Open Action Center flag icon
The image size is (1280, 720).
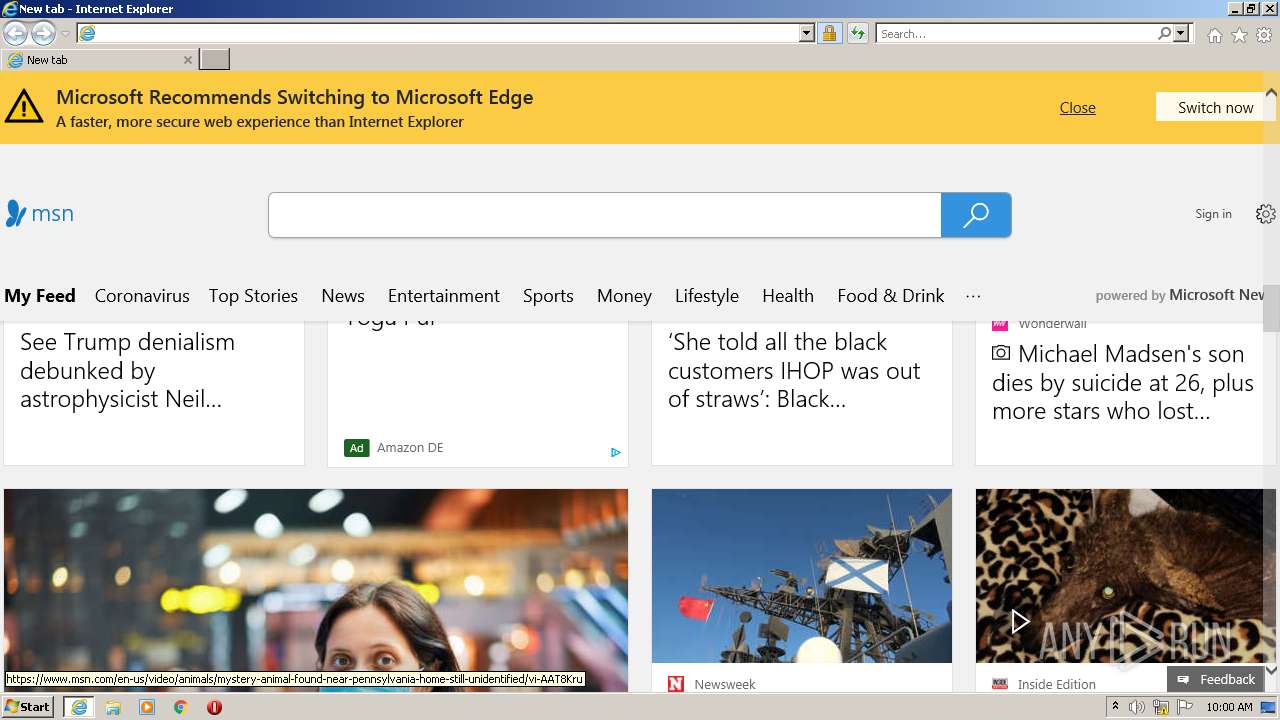point(1185,708)
